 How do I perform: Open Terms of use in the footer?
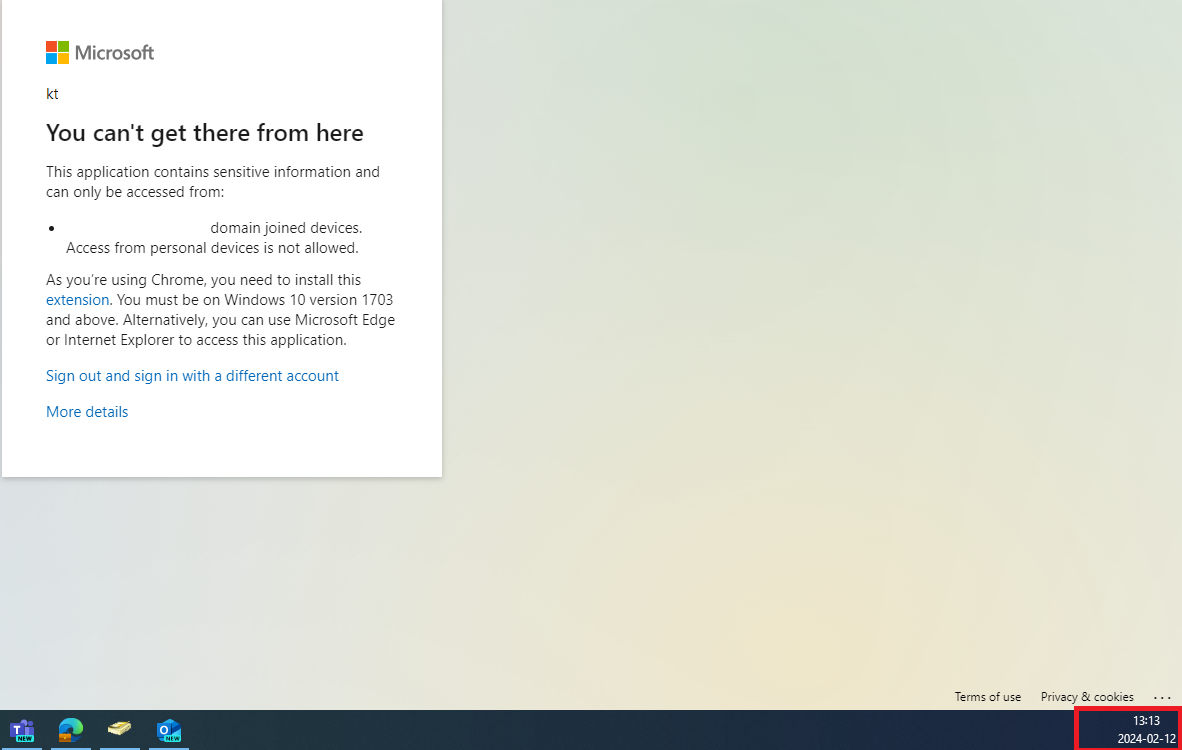pos(988,696)
